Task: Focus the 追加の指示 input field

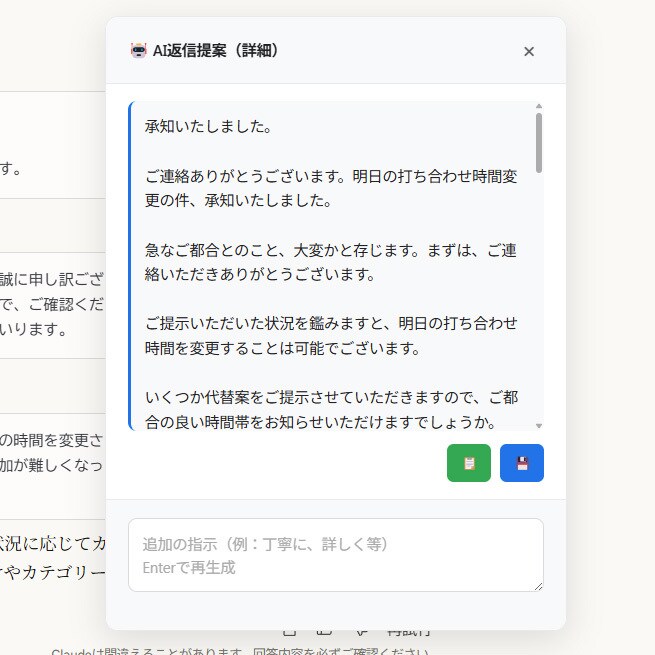Action: coord(336,555)
